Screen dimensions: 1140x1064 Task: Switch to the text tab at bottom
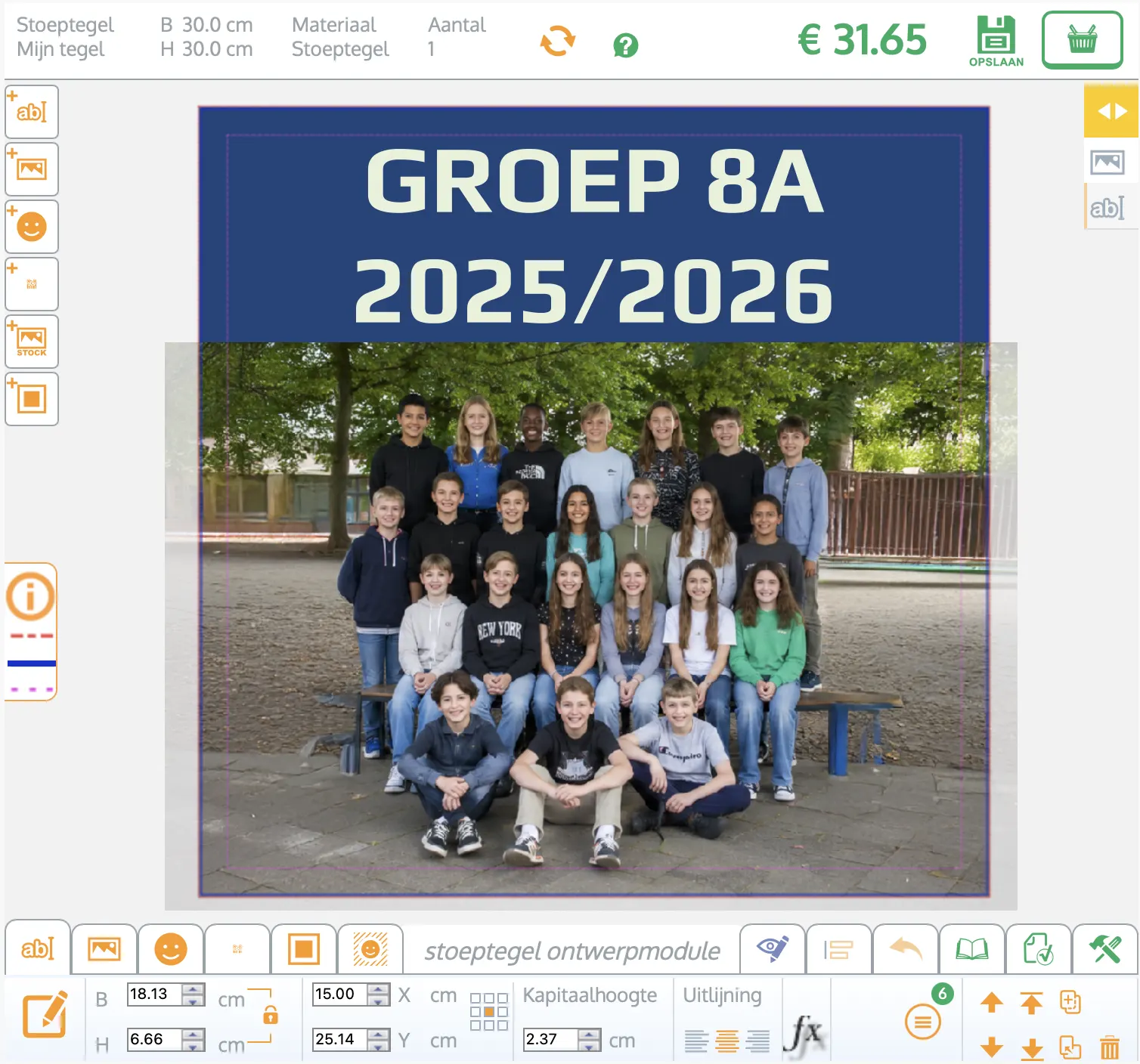(38, 949)
